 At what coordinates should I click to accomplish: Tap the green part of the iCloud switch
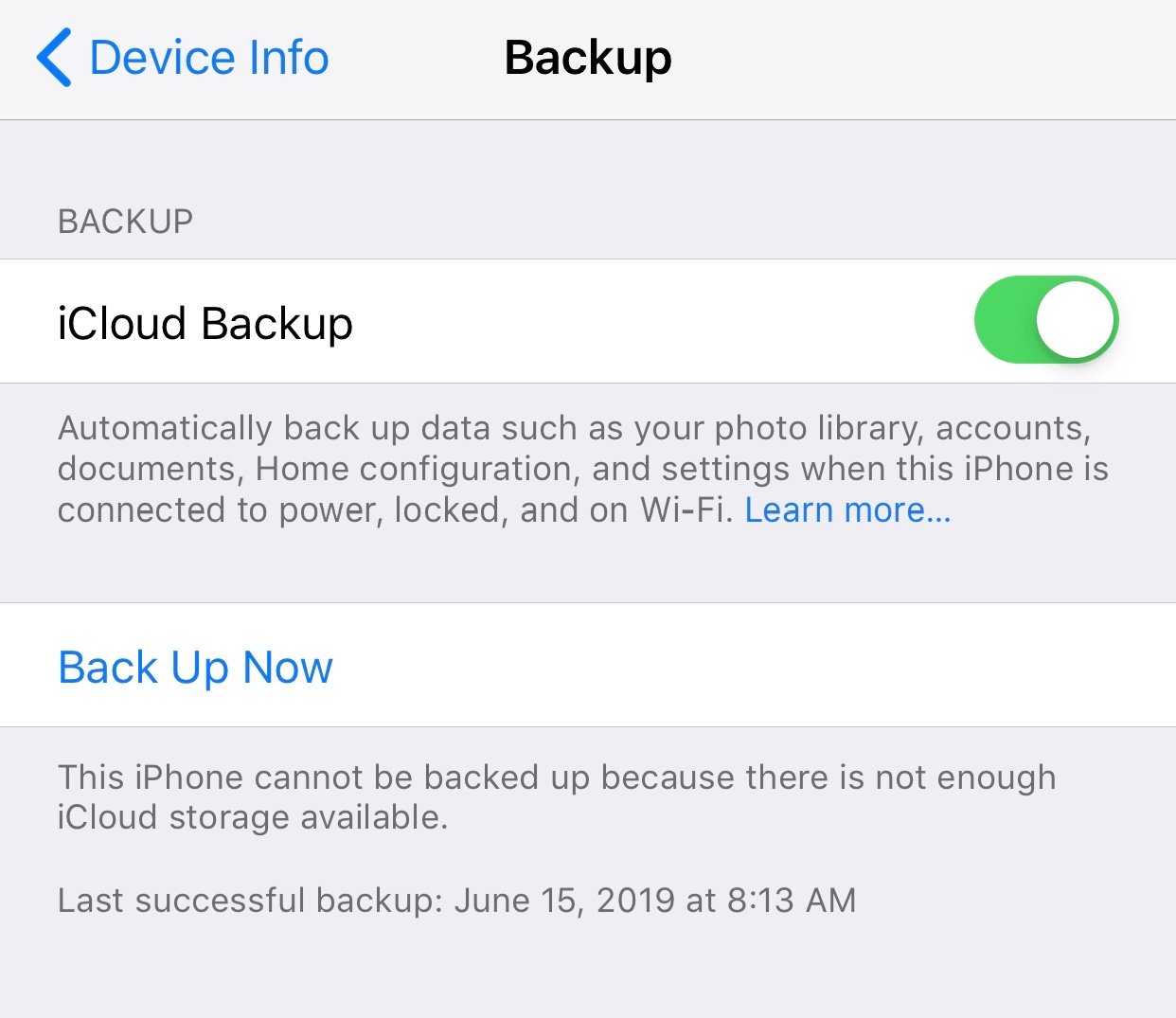pos(1004,320)
